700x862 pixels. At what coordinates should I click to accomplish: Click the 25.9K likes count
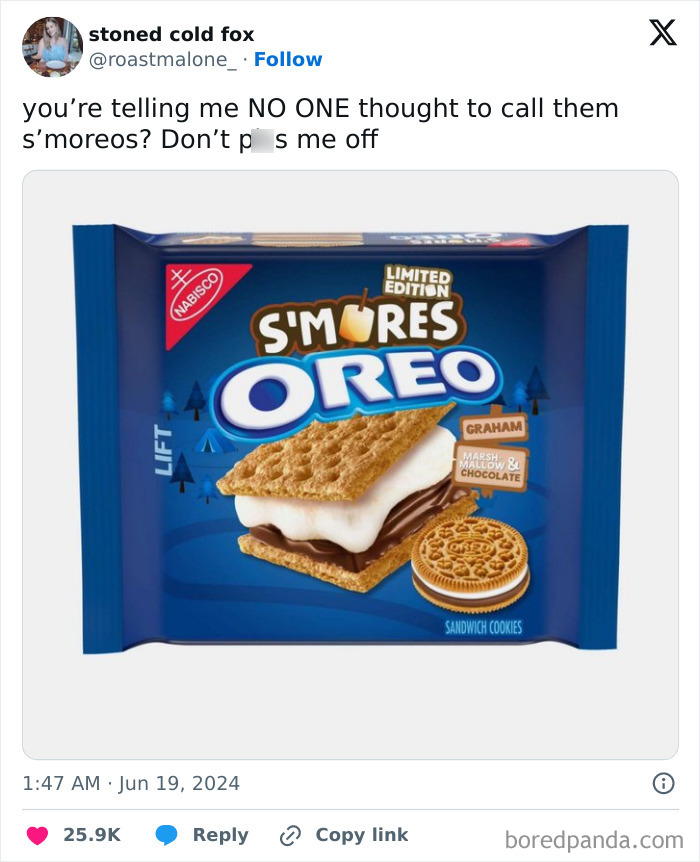92,835
